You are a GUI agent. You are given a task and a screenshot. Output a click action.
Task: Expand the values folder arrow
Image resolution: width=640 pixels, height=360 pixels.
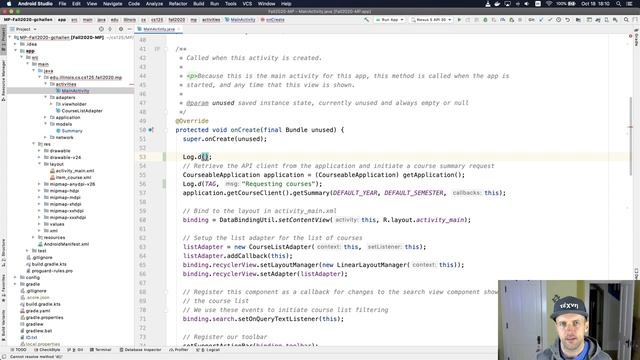(40, 224)
